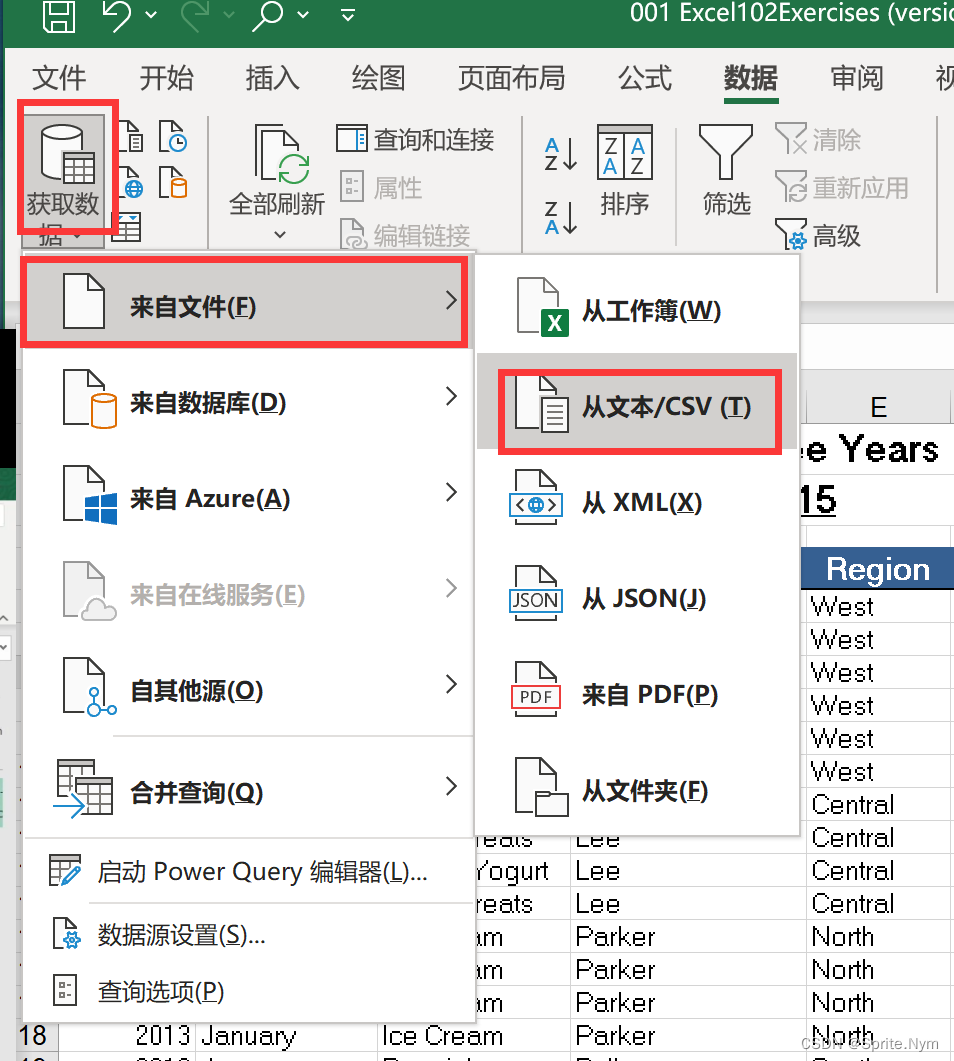
Task: Expand the 自其他源(O) submenu chevron
Action: [x=452, y=684]
